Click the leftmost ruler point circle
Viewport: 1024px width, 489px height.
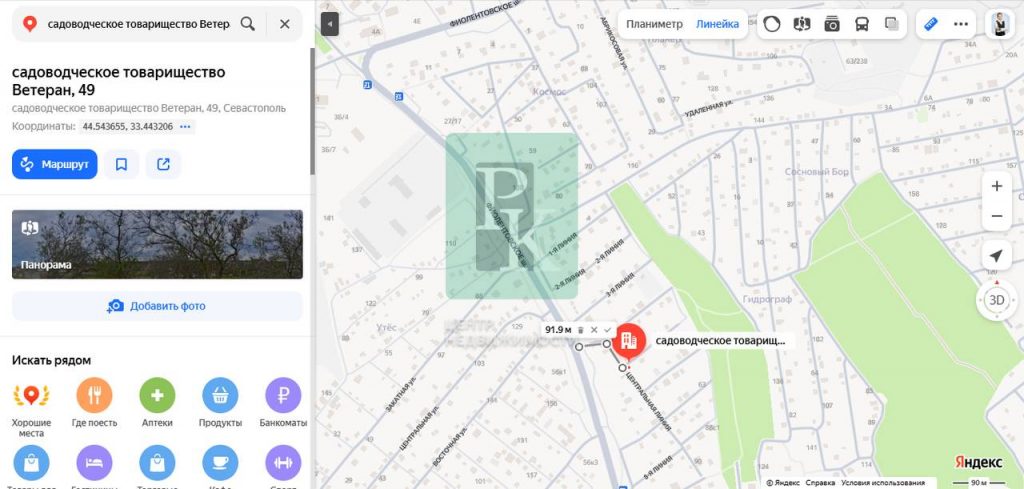tap(579, 347)
